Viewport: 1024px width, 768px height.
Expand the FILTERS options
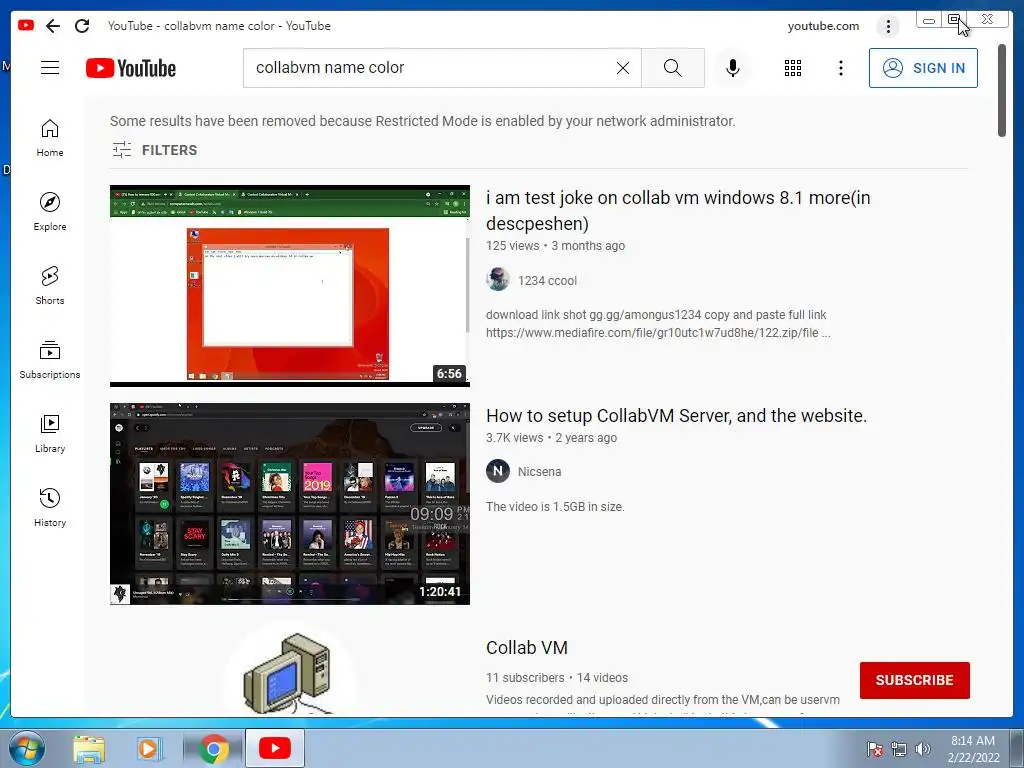click(155, 150)
